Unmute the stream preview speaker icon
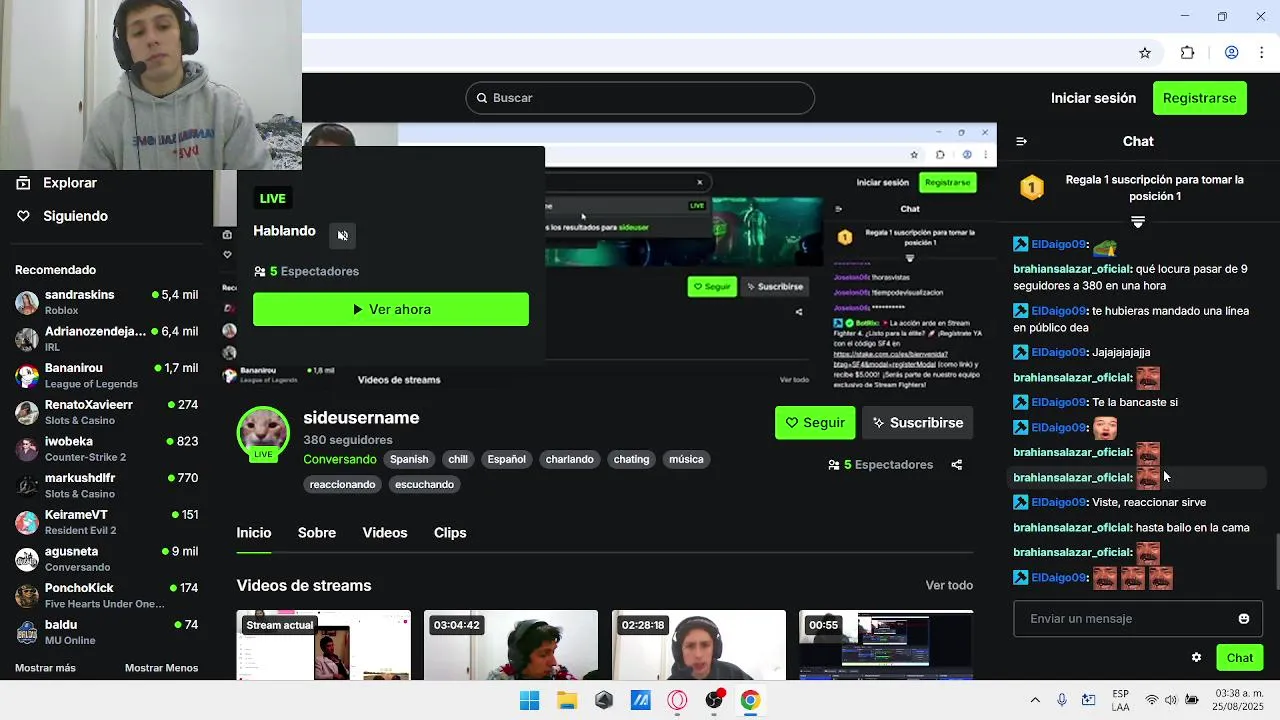Image resolution: width=1280 pixels, height=720 pixels. click(343, 235)
